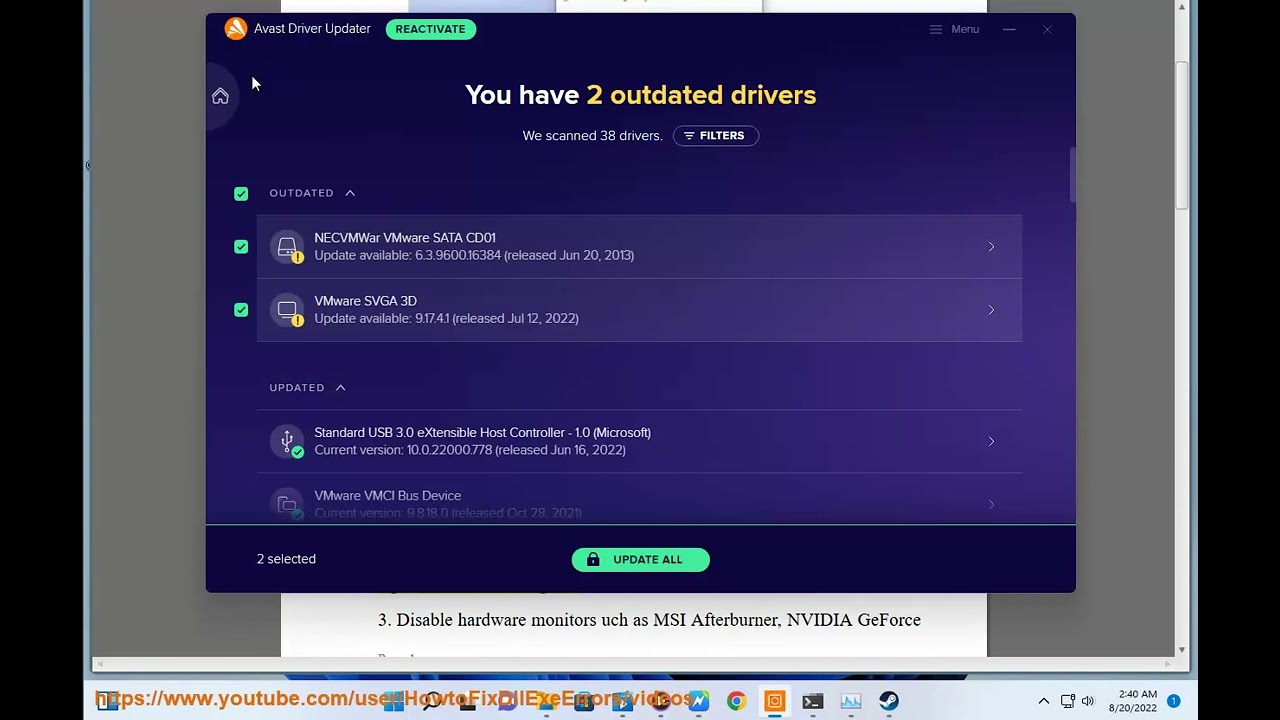Click the '2 selected' text
Image resolution: width=1280 pixels, height=720 pixels.
coord(286,559)
